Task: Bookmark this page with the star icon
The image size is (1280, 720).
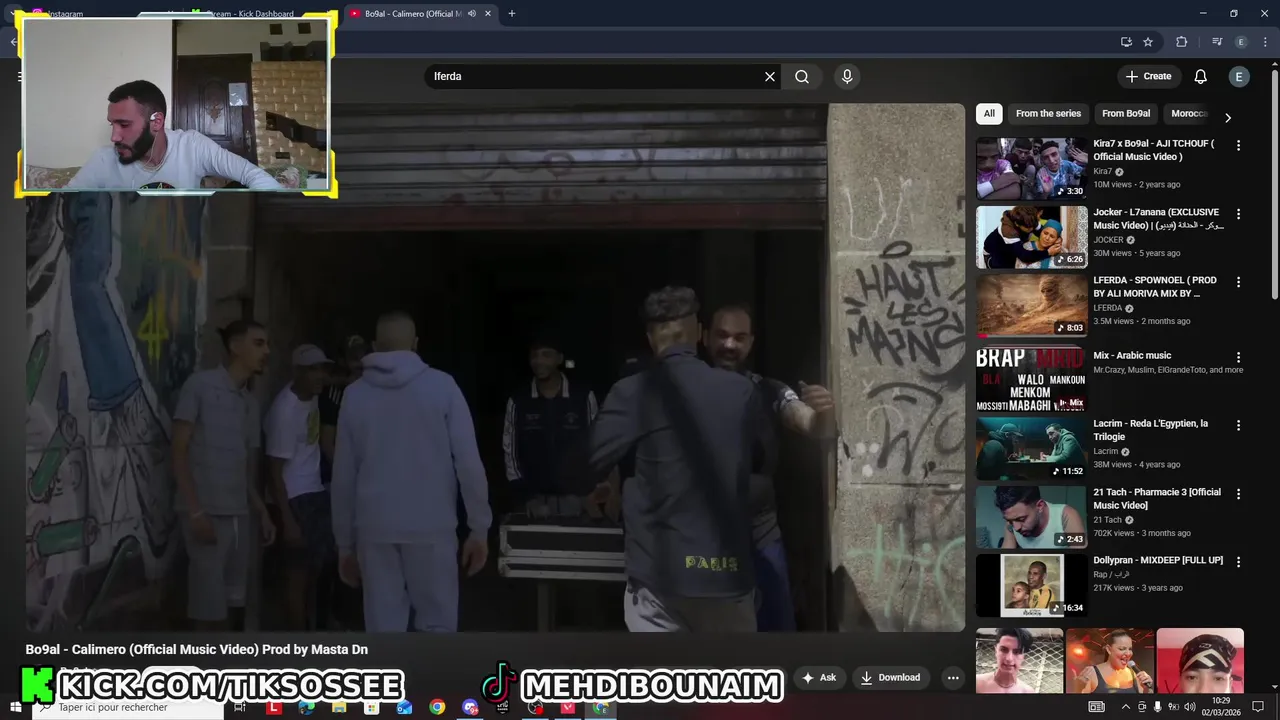Action: (x=1148, y=42)
